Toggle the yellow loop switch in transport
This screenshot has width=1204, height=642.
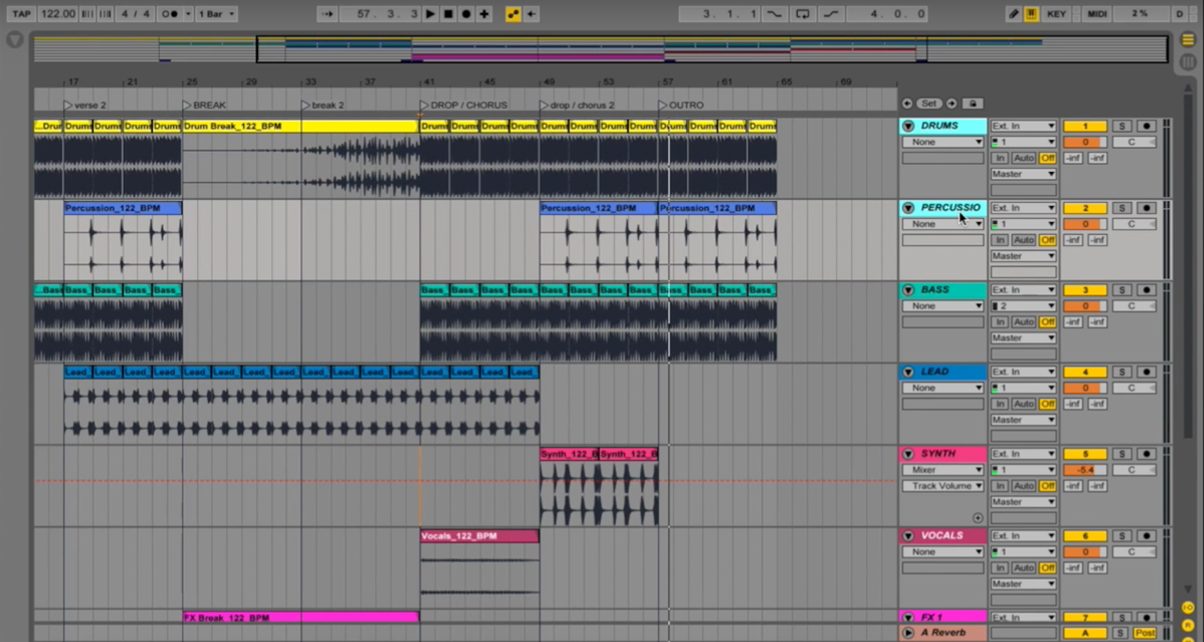click(512, 13)
